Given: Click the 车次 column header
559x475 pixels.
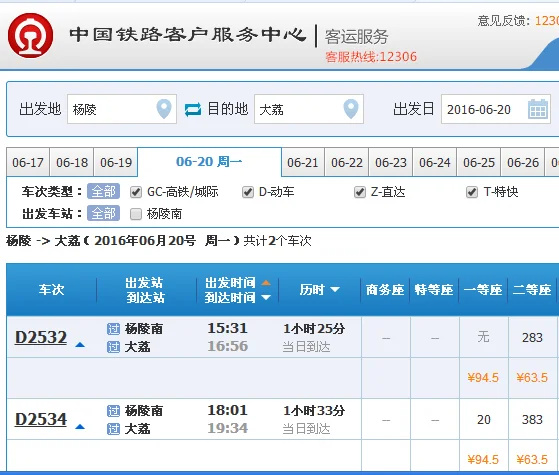Looking at the screenshot, I should [51, 290].
